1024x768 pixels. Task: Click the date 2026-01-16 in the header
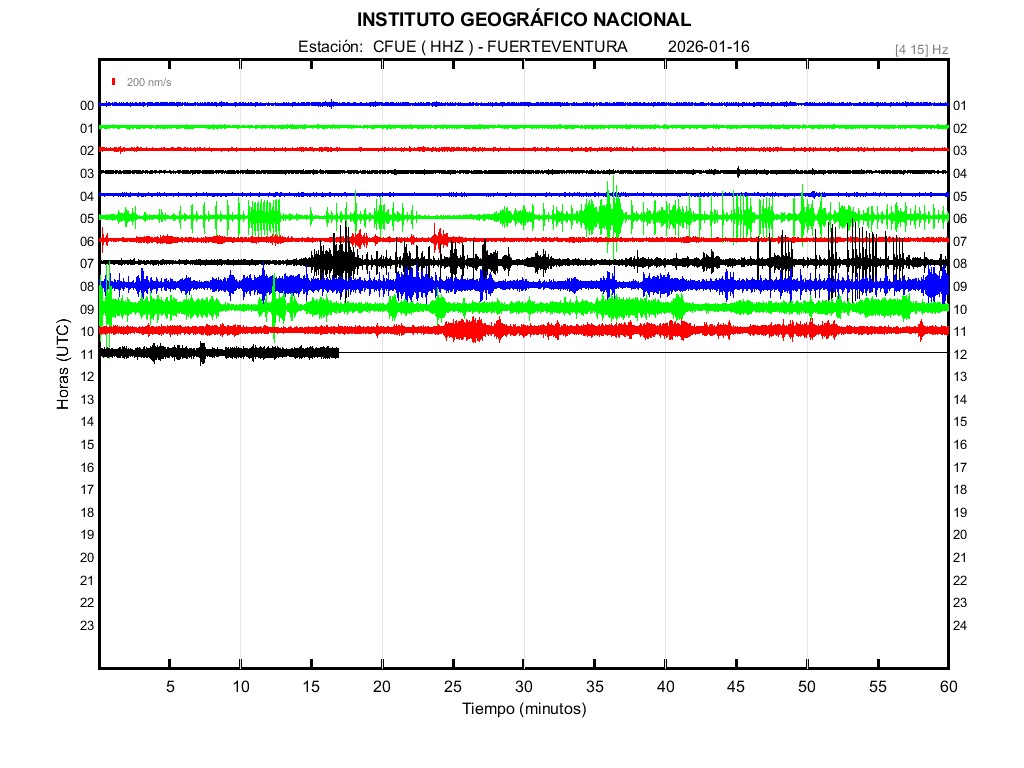point(708,47)
